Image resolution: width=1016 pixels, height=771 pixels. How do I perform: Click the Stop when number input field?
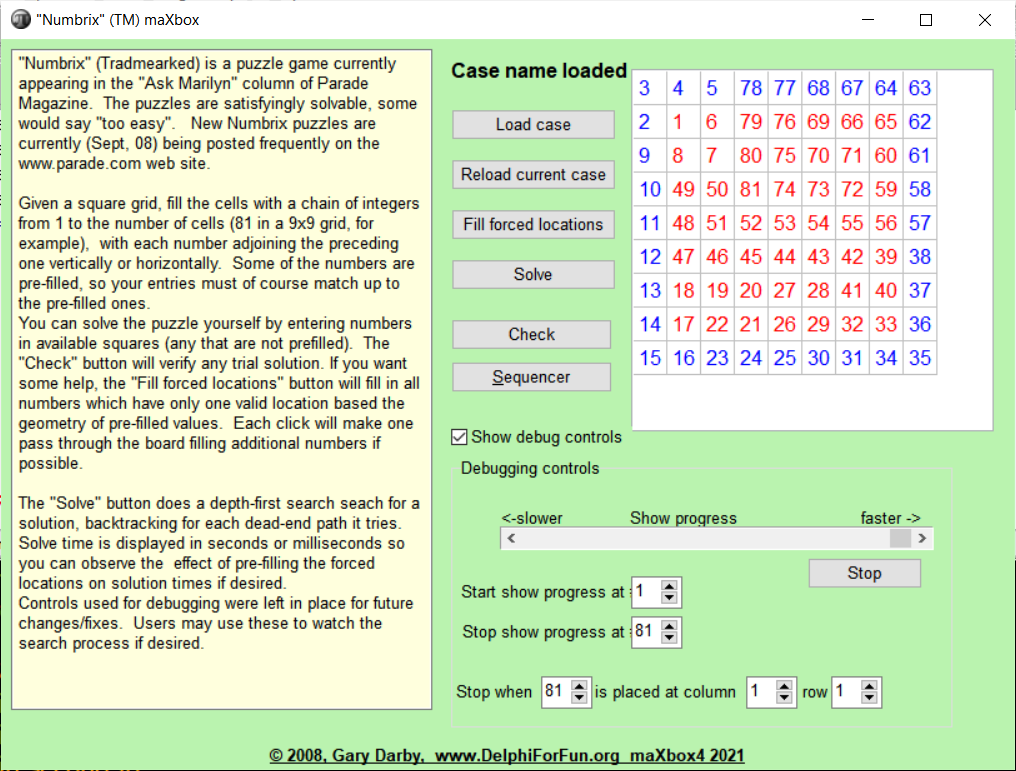pos(552,692)
